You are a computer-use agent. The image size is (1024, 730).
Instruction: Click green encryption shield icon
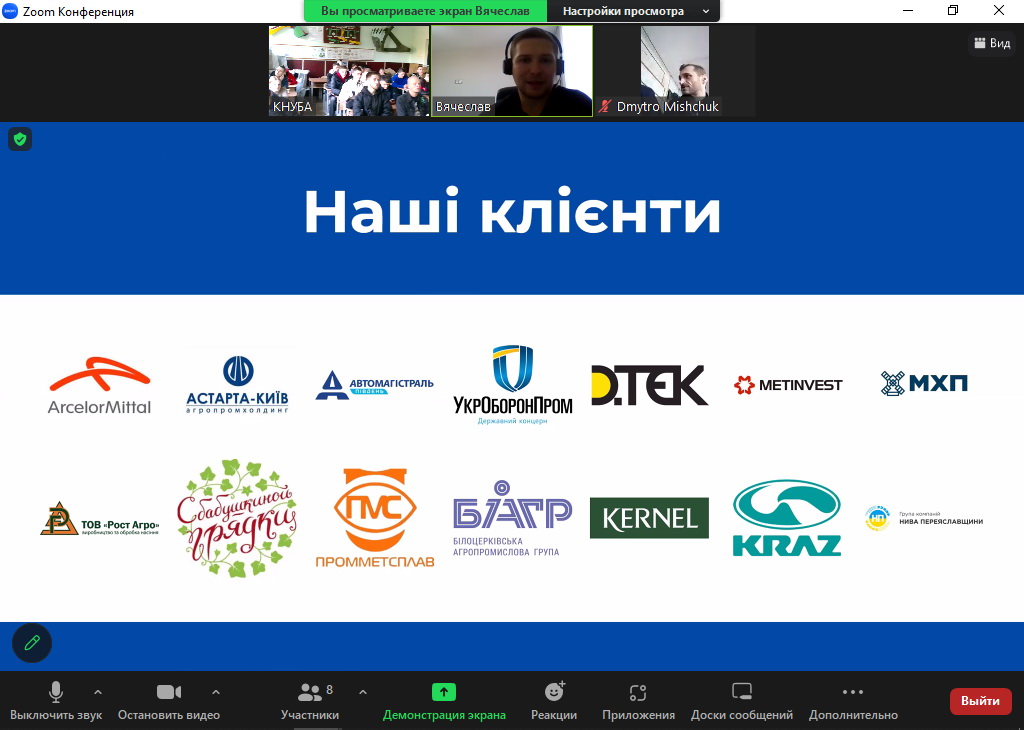[x=20, y=139]
